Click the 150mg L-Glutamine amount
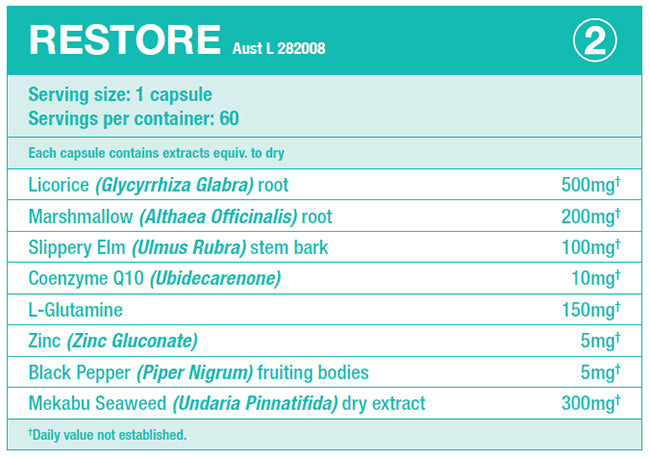The height and width of the screenshot is (459, 650). (x=589, y=310)
